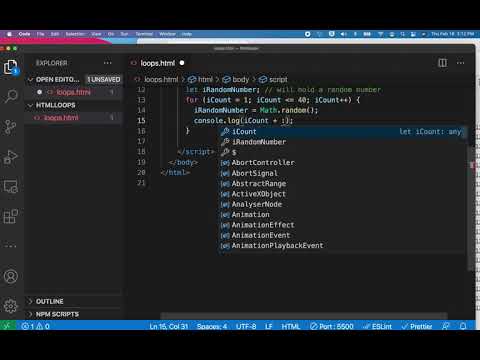Choose ActiveXObject from suggestions
480x360 pixels.
[342, 194]
